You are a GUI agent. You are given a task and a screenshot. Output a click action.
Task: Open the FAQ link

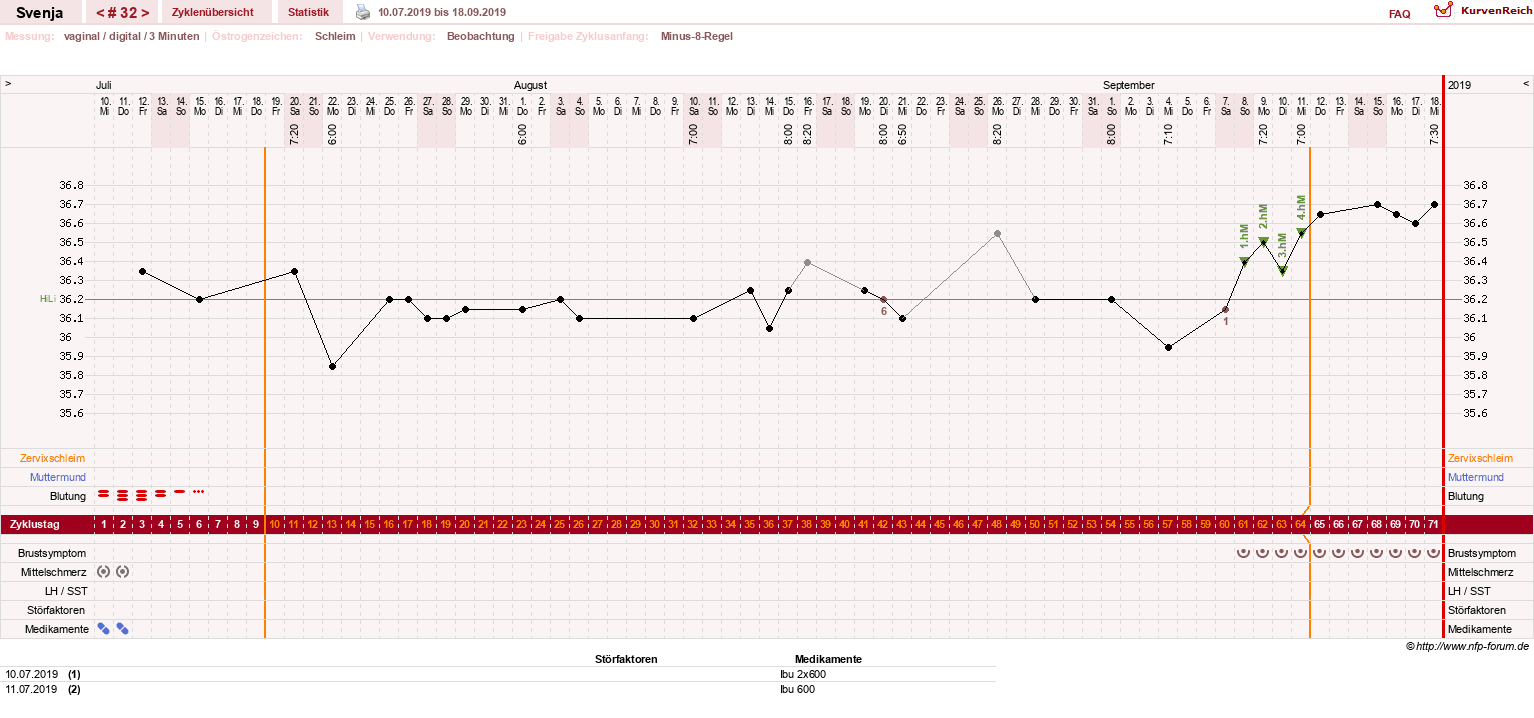1399,14
